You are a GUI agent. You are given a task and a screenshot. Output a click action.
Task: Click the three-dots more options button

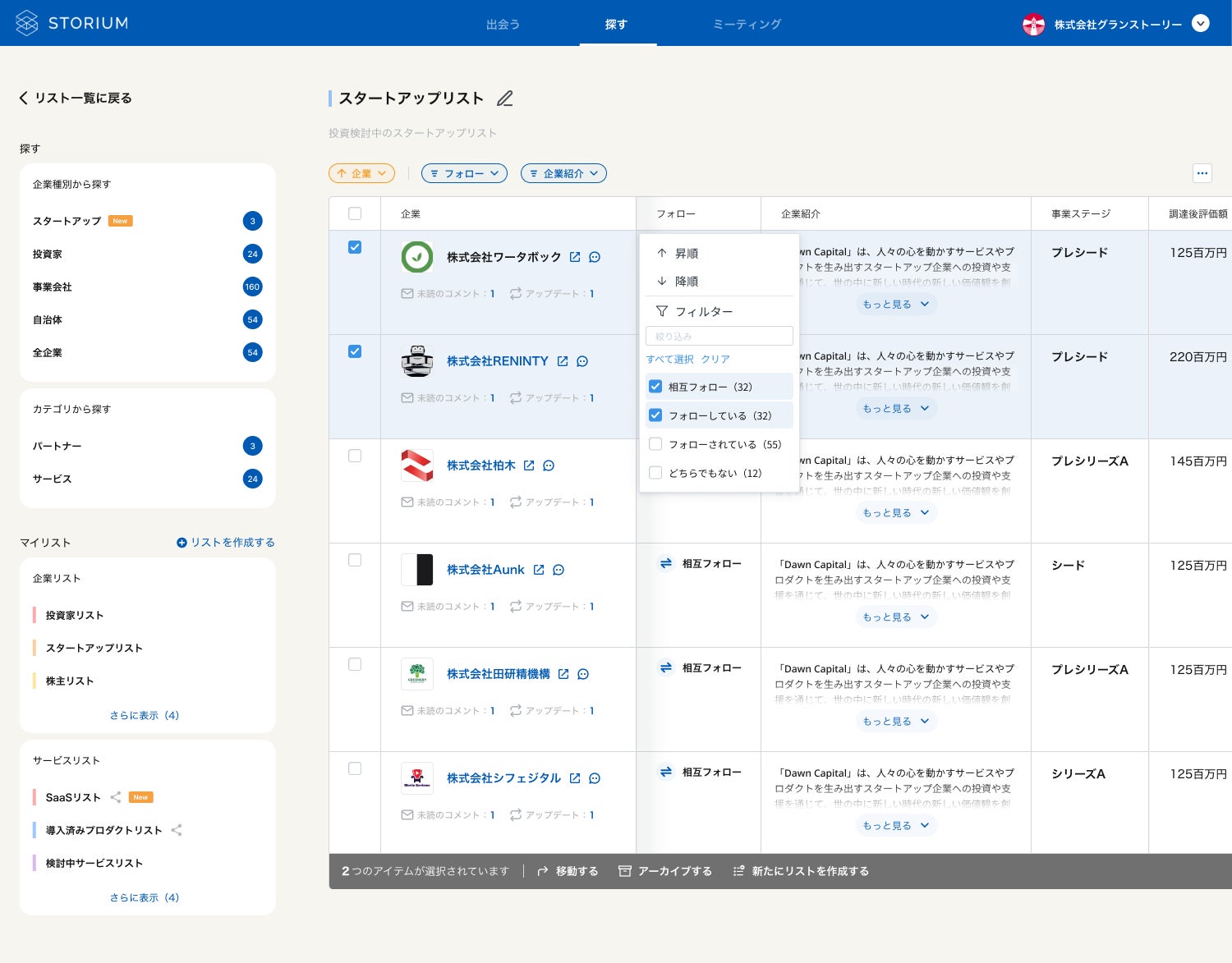[x=1202, y=173]
